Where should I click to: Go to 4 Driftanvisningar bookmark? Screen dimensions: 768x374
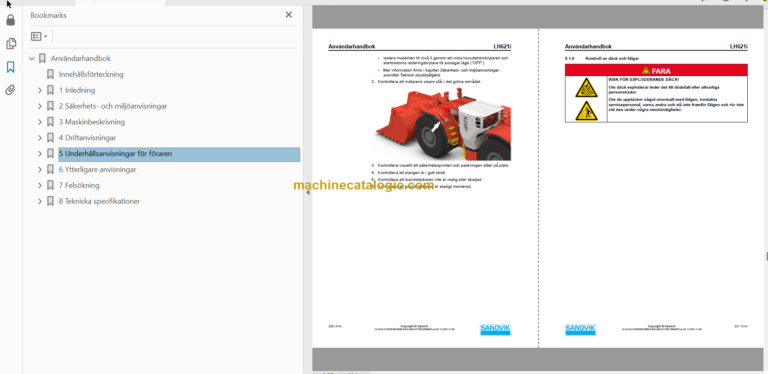[87, 138]
